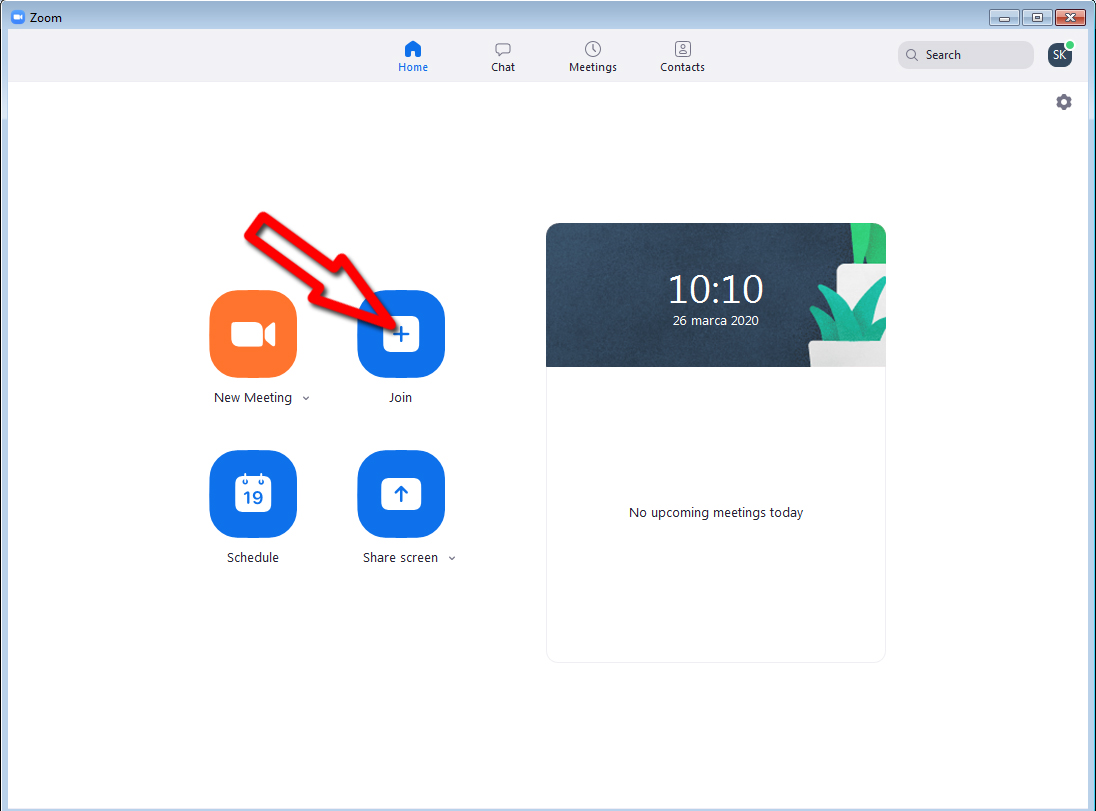The width and height of the screenshot is (1096, 811).
Task: Open the Schedule calendar icon
Action: (253, 494)
